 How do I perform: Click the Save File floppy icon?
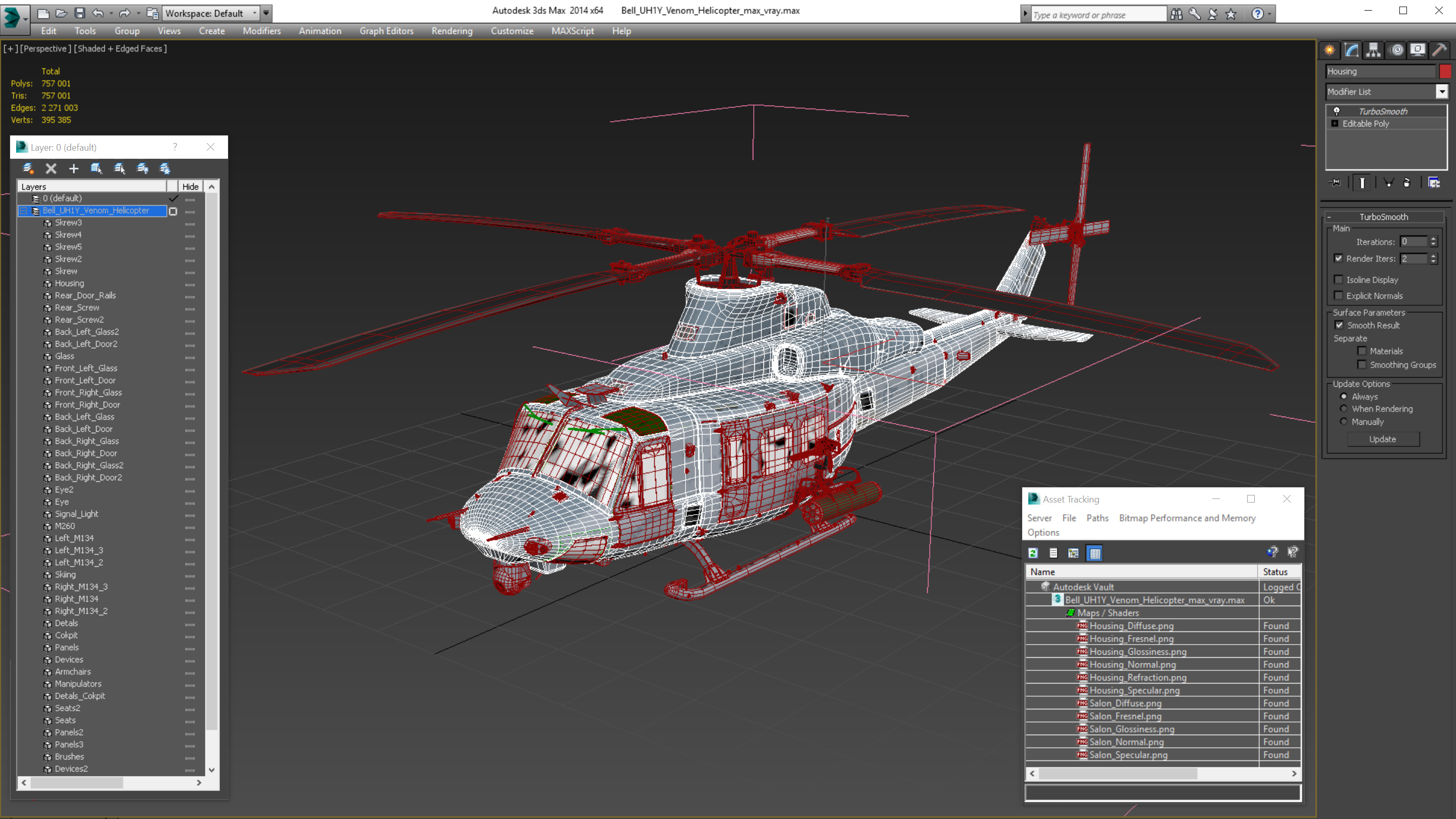pos(79,13)
